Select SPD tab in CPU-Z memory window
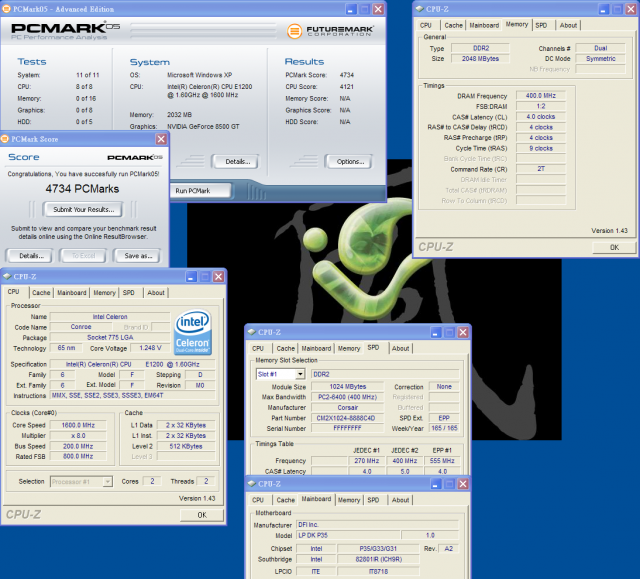Image resolution: width=640 pixels, height=579 pixels. [x=541, y=25]
